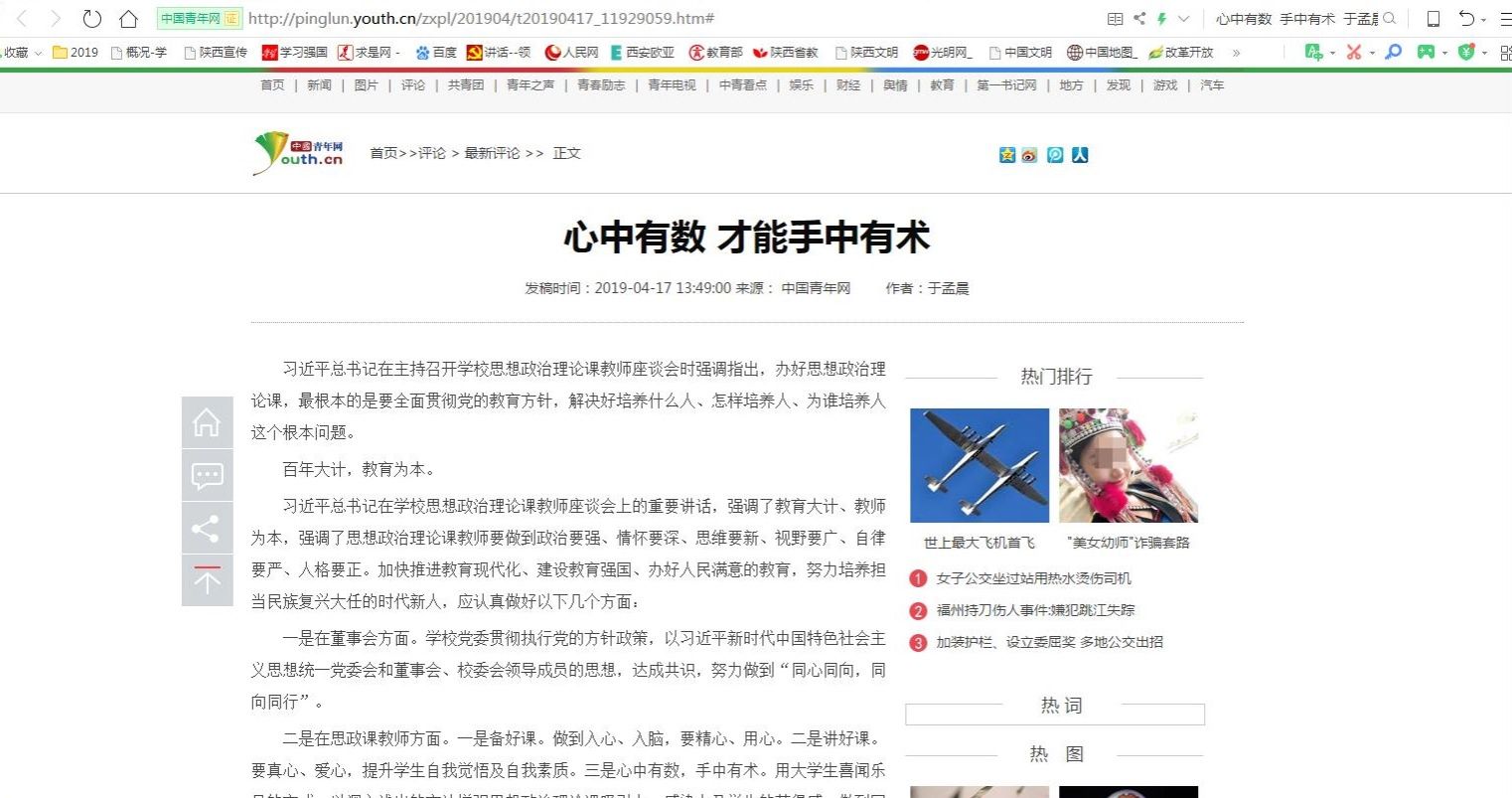Screen dimensions: 1512x798
Task: Open the 青年电视 navigation item
Action: pyautogui.click(x=672, y=85)
